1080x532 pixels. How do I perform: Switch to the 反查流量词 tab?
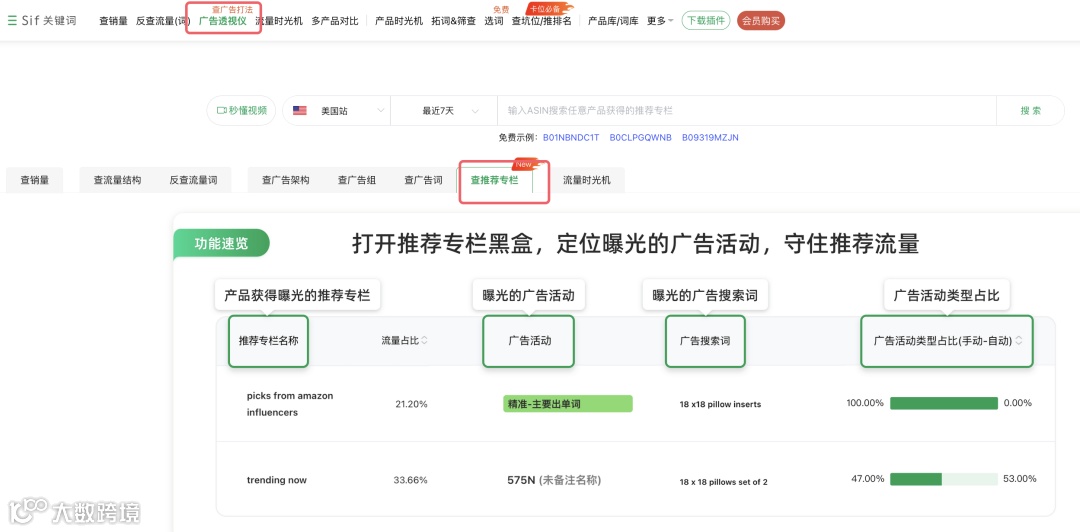193,180
